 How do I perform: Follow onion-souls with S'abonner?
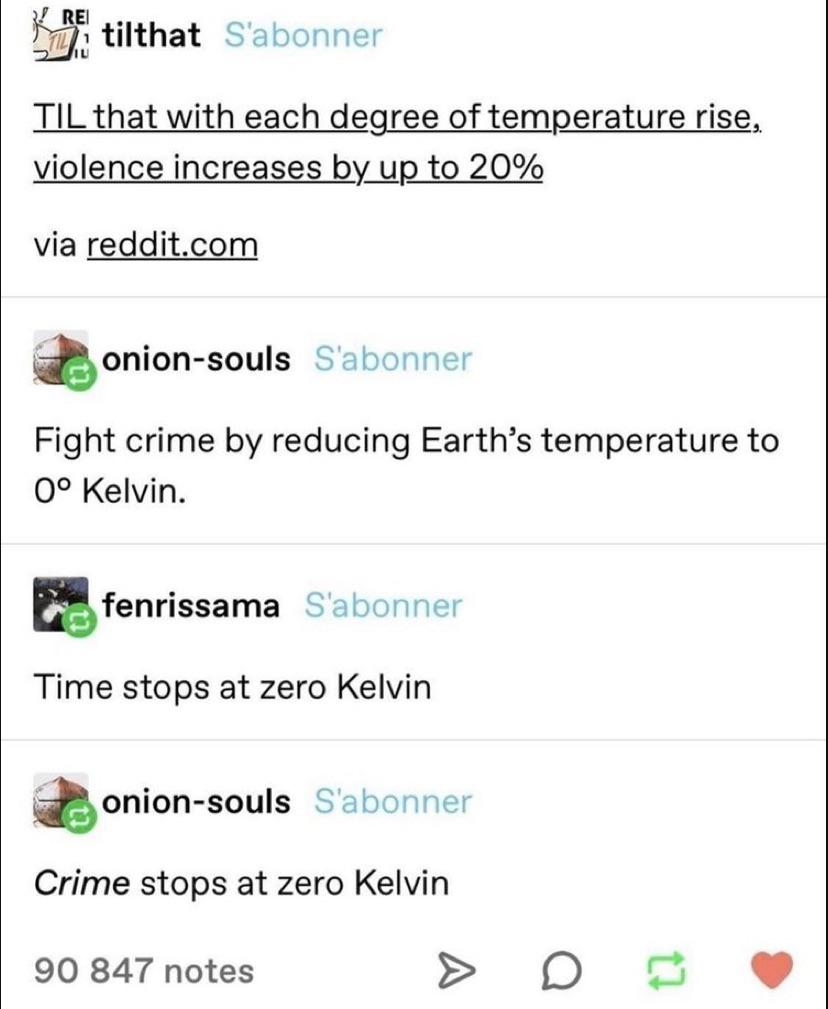pyautogui.click(x=392, y=359)
